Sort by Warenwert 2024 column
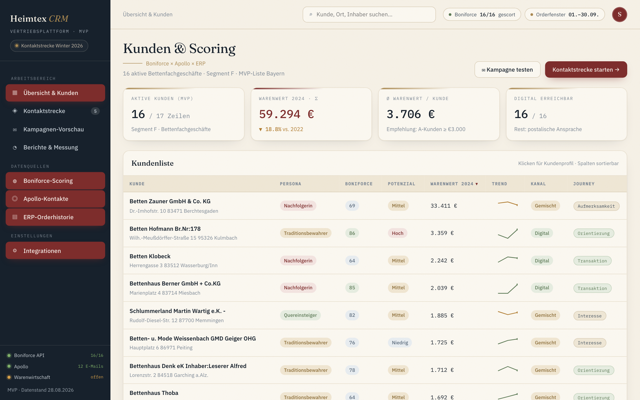 454,184
